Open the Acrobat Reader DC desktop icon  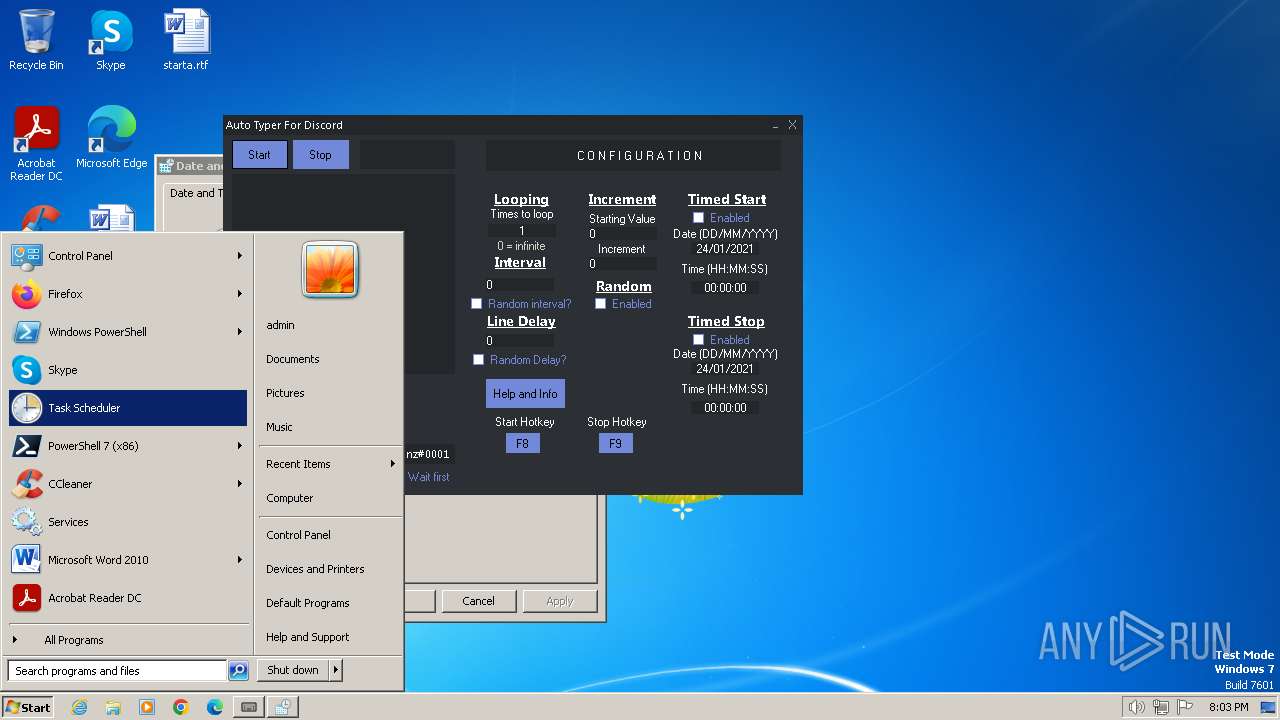[36, 144]
